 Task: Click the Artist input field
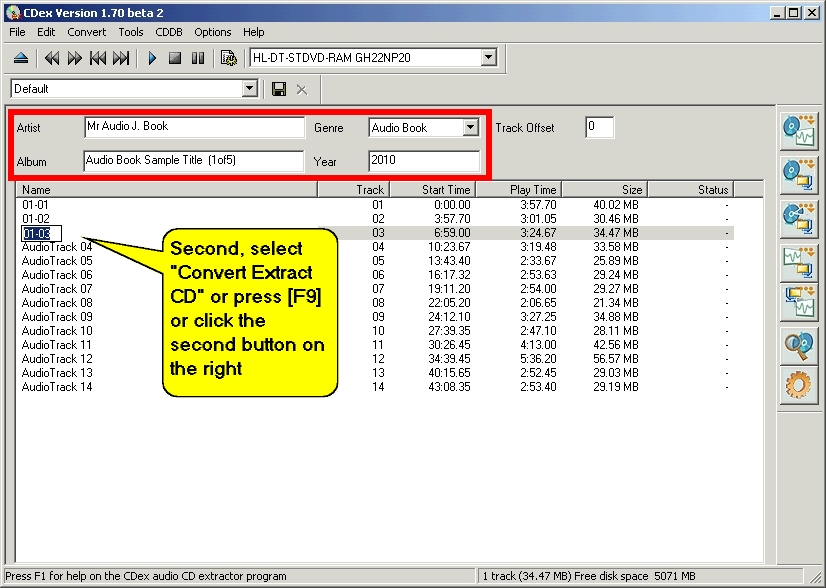coord(194,127)
